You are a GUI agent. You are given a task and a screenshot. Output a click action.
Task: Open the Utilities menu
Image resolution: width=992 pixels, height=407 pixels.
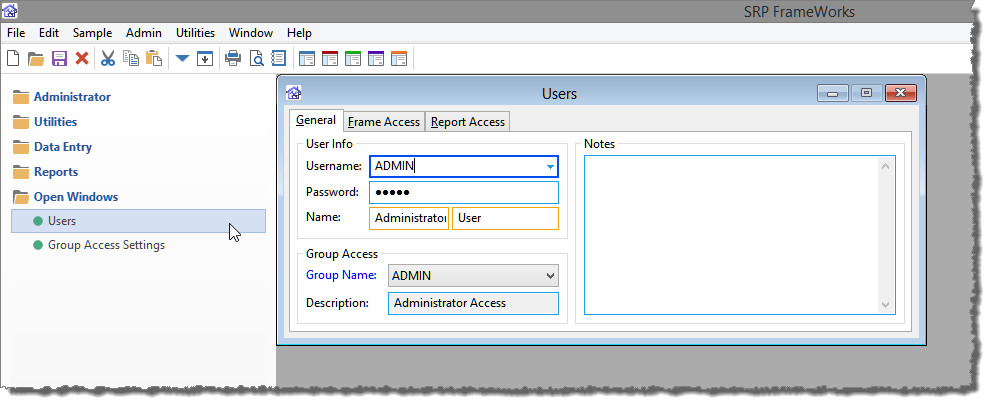195,33
